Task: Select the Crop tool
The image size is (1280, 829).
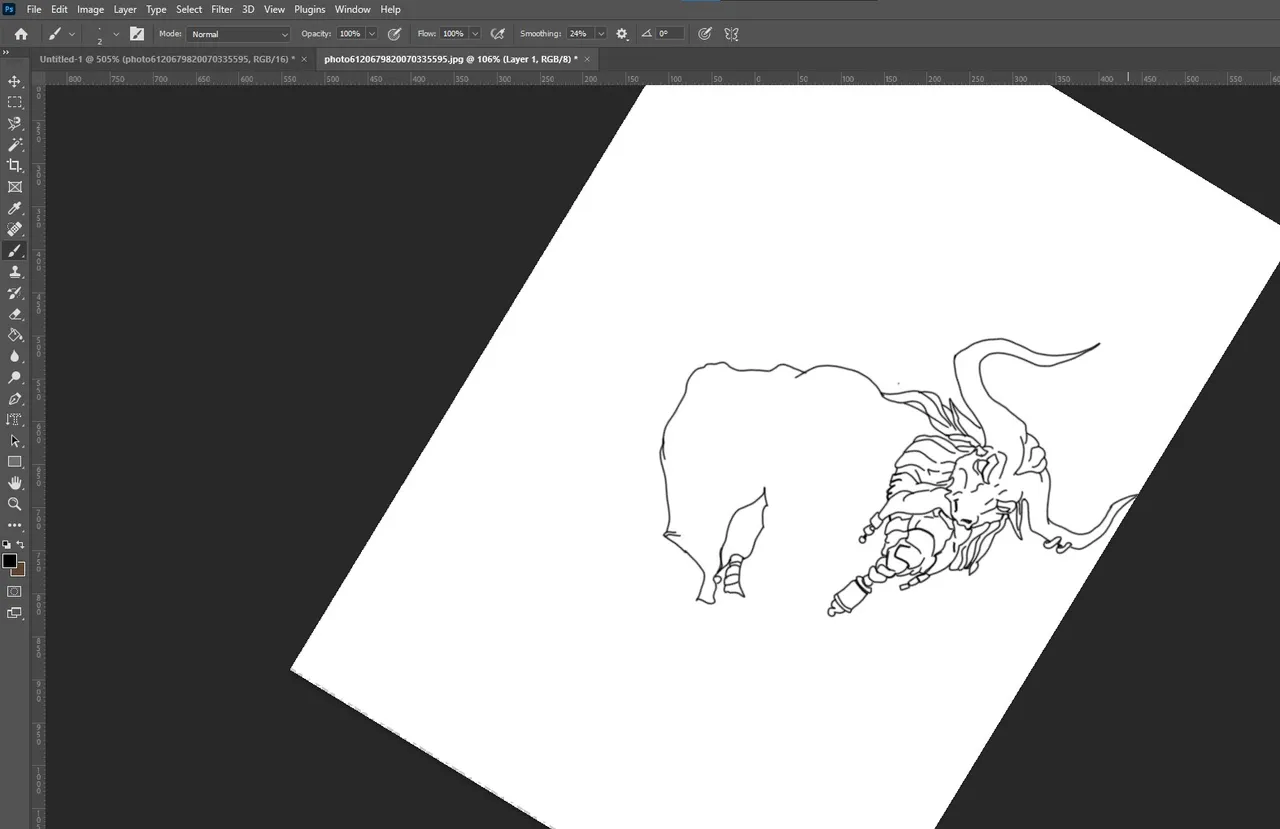Action: pos(14,166)
